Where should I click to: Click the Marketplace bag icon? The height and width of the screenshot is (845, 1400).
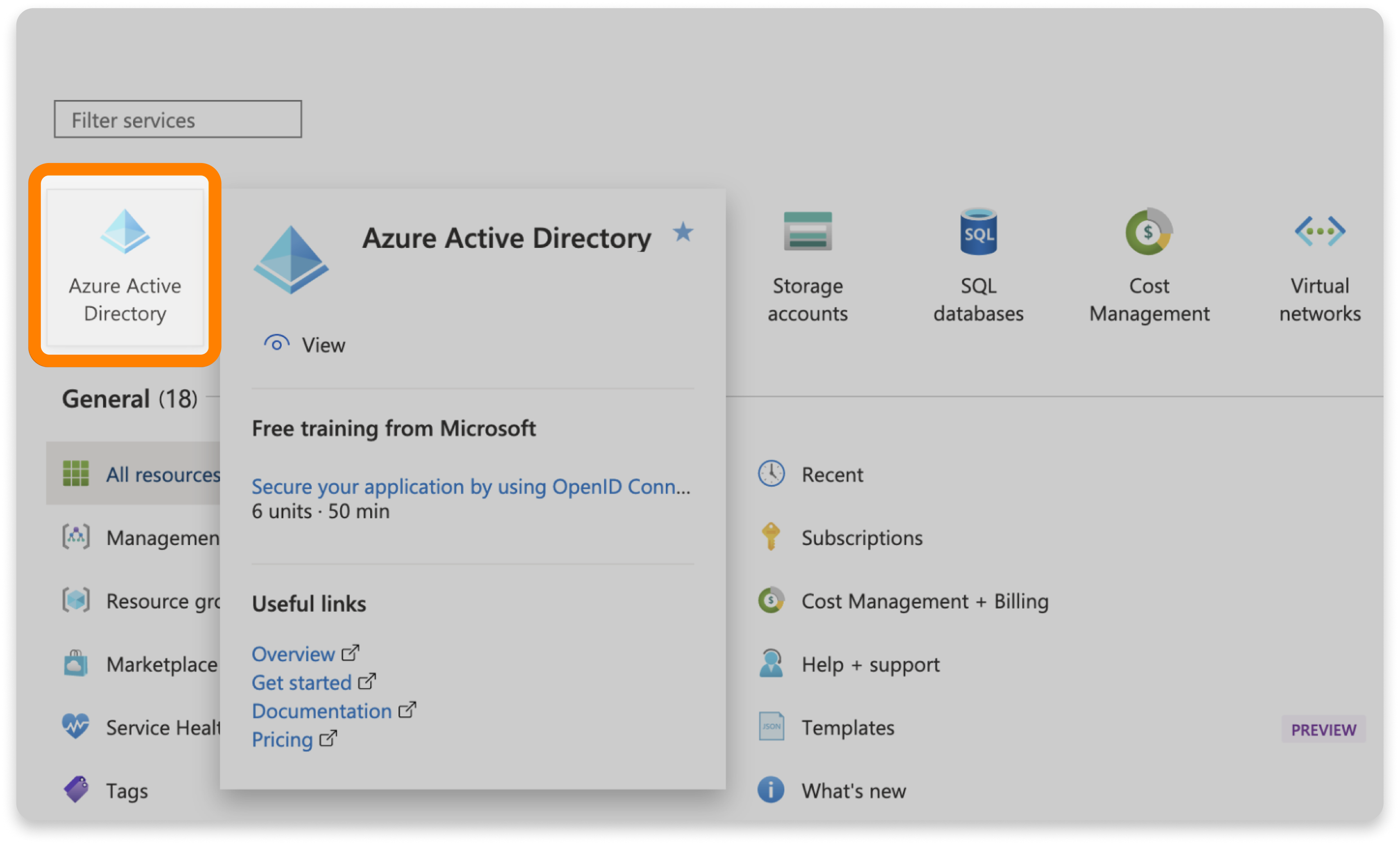point(76,663)
